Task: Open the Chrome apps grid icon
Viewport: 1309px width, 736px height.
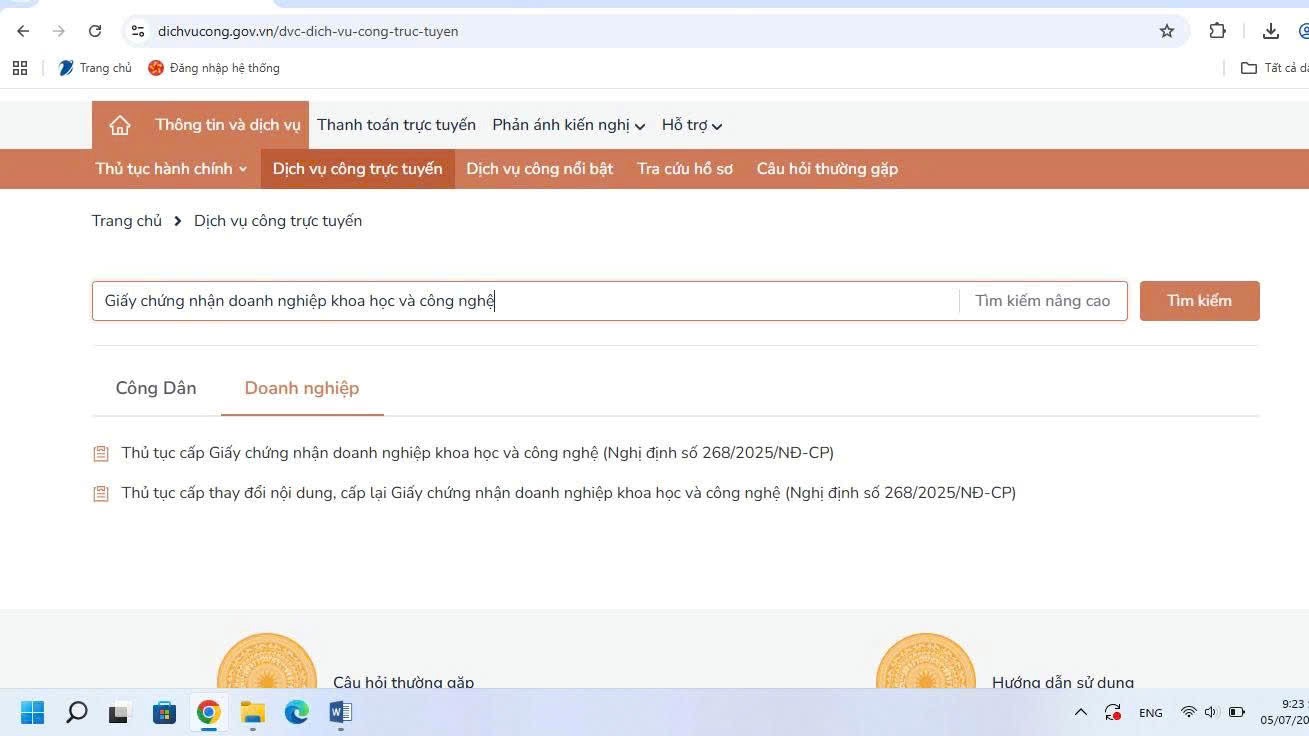Action: 20,68
